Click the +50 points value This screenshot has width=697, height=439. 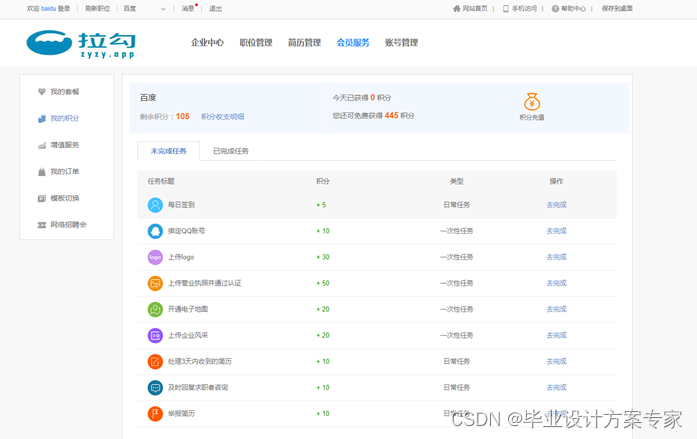[323, 283]
